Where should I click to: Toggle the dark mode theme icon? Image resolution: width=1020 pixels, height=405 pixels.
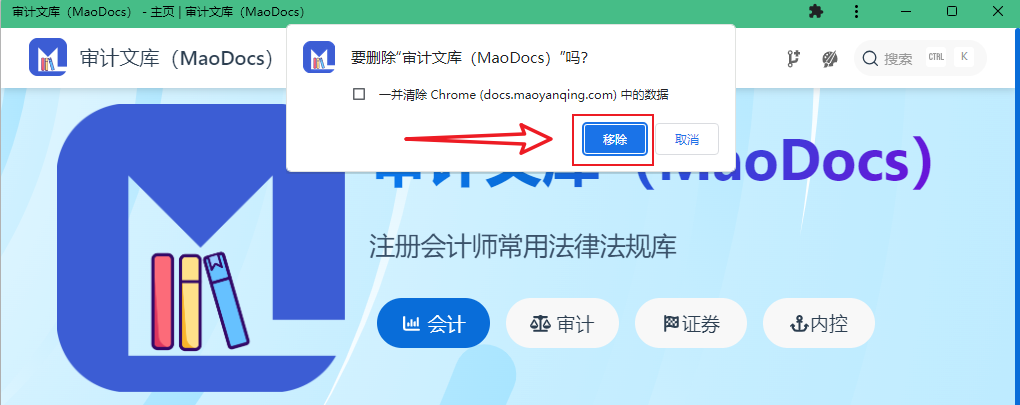pyautogui.click(x=829, y=59)
